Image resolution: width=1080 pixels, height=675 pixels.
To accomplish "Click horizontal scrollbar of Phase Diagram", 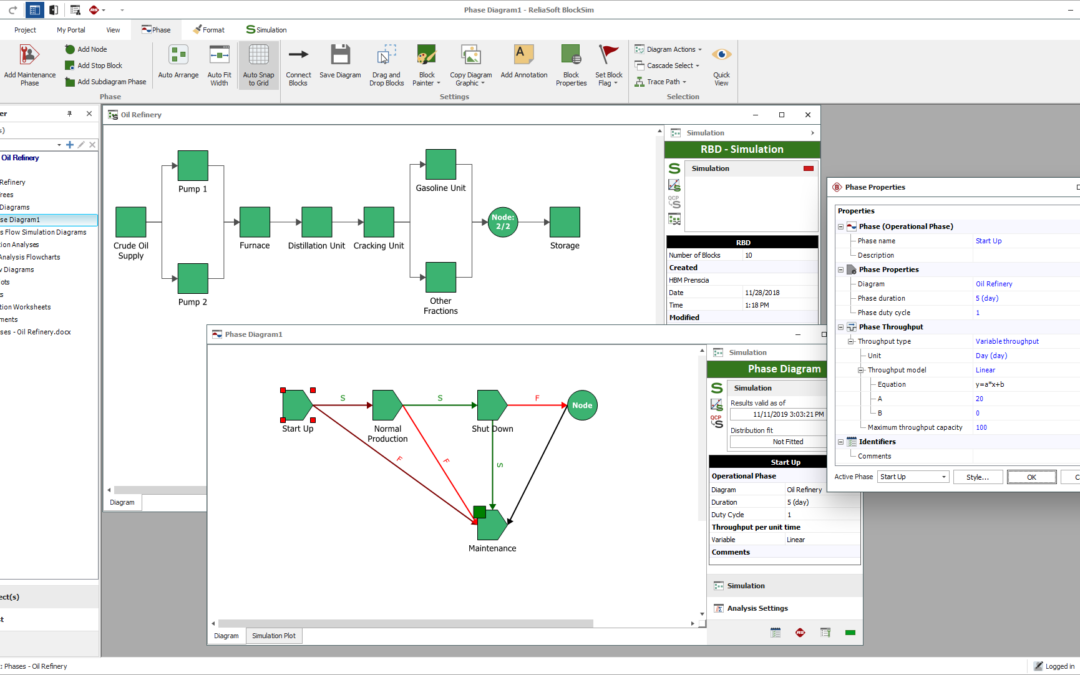I will point(406,623).
